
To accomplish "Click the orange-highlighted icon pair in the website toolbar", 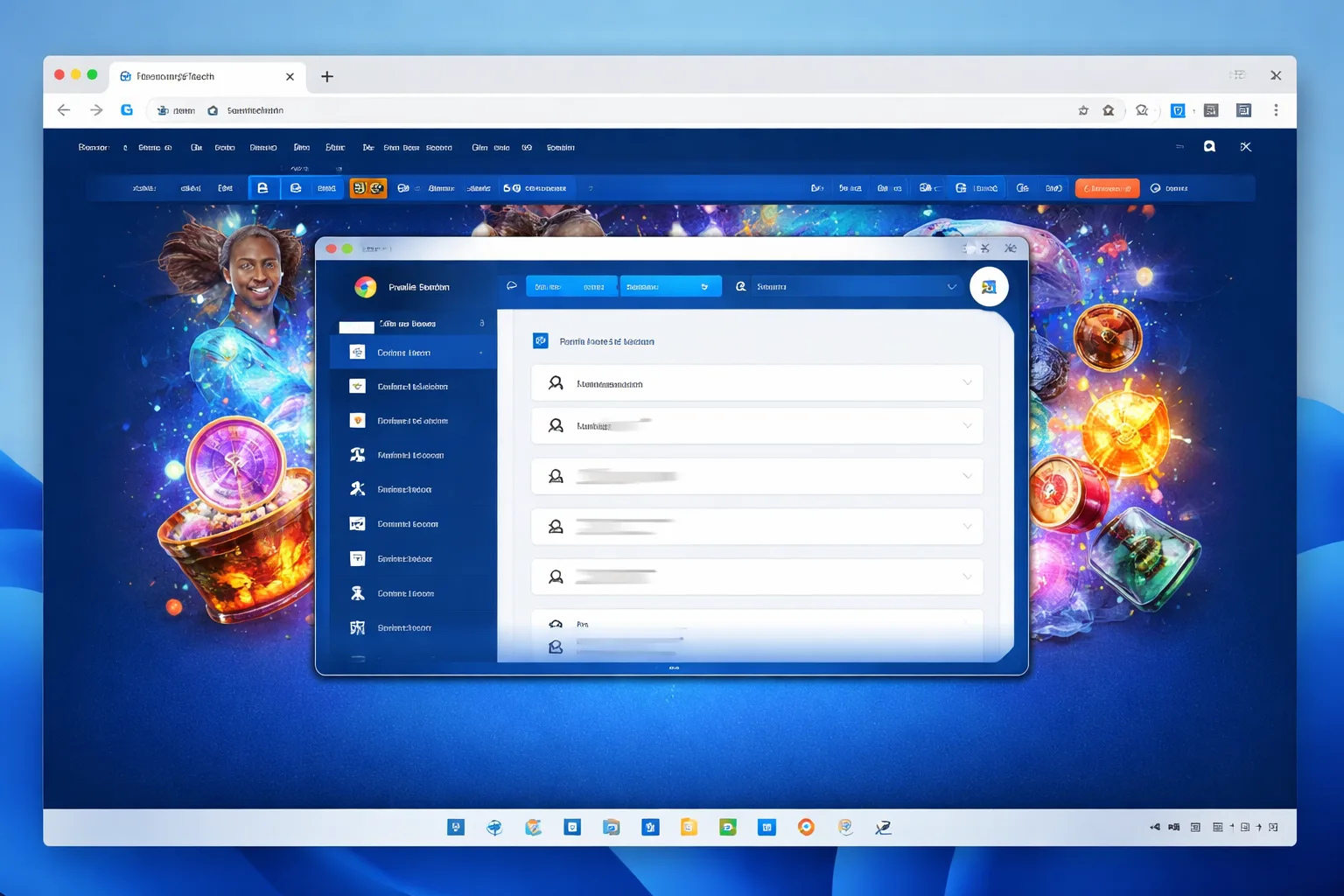I will pos(368,188).
